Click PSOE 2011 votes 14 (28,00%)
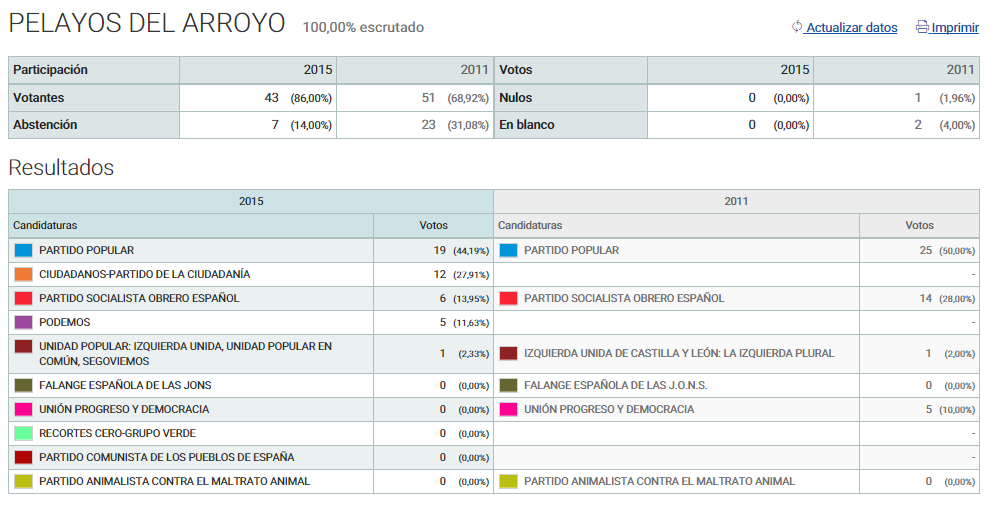 (947, 299)
